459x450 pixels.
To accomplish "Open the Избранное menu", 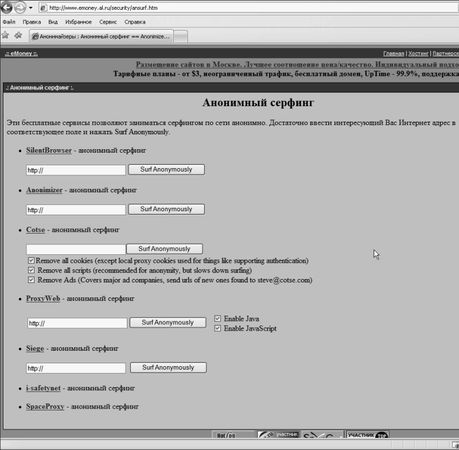I will tap(78, 22).
